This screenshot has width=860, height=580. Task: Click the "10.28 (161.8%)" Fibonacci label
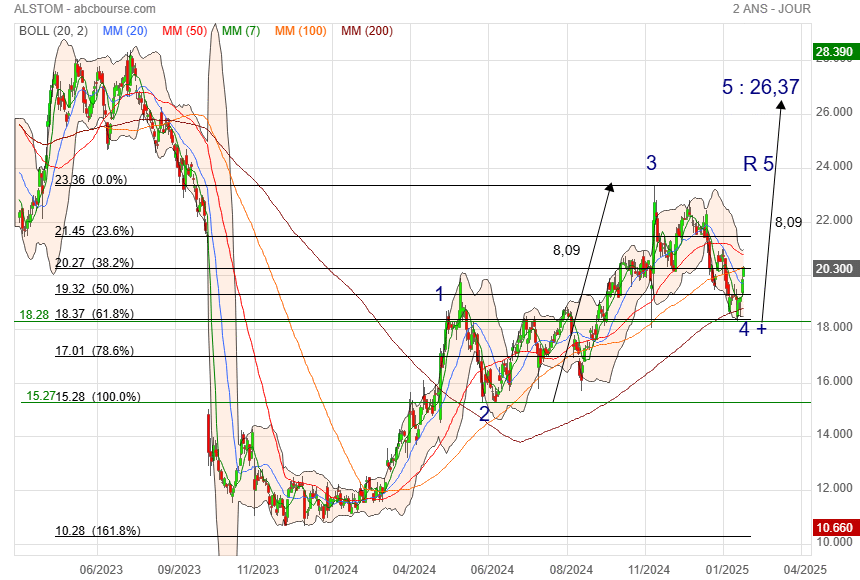[x=98, y=531]
